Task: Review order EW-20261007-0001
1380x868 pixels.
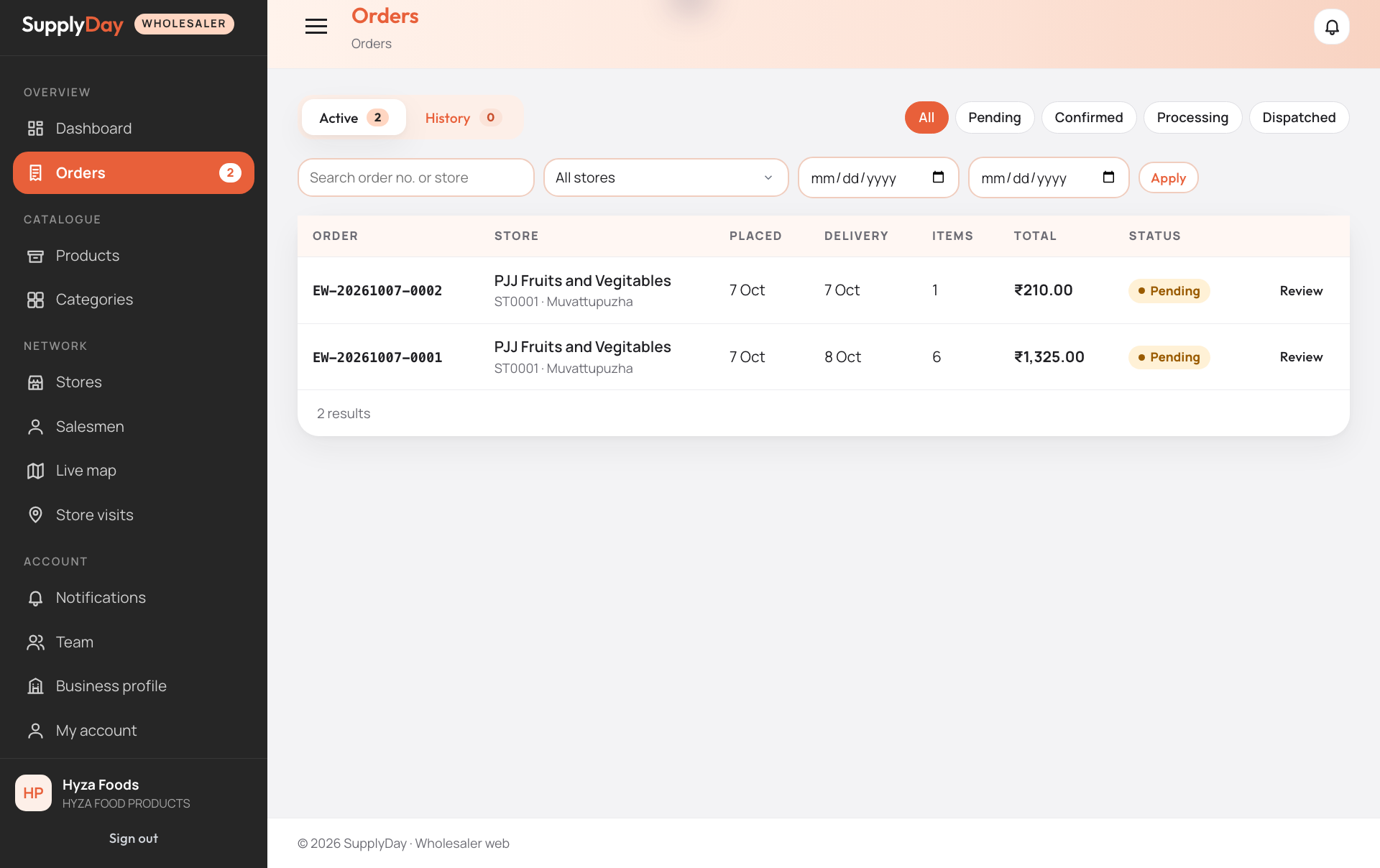Action: pos(1301,357)
